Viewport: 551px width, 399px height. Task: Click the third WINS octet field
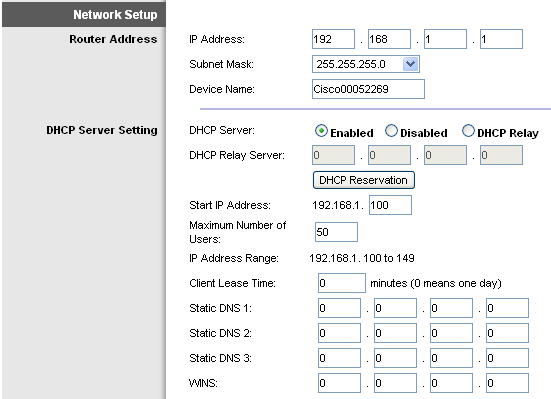(x=452, y=383)
